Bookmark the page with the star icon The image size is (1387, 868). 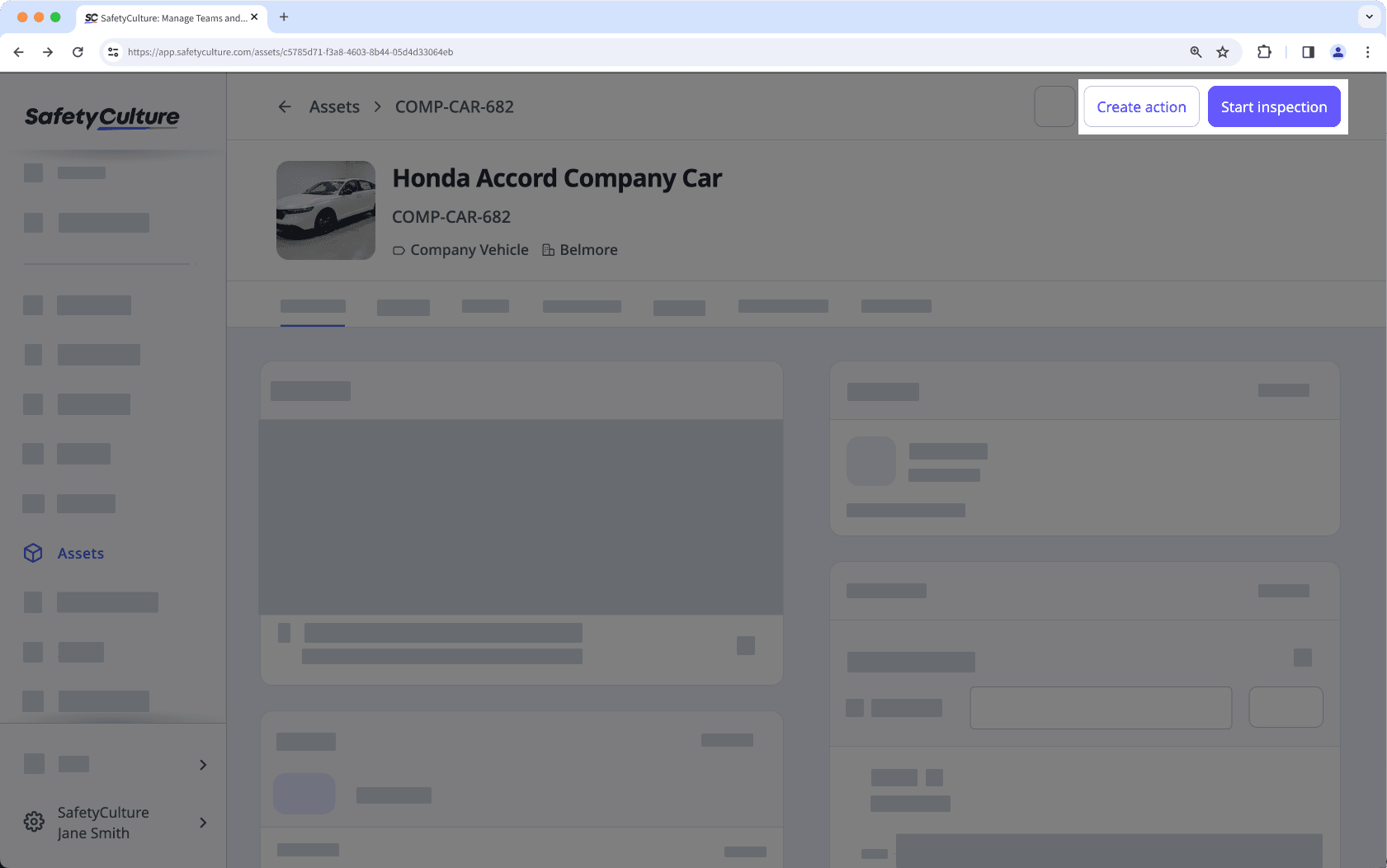(1222, 52)
